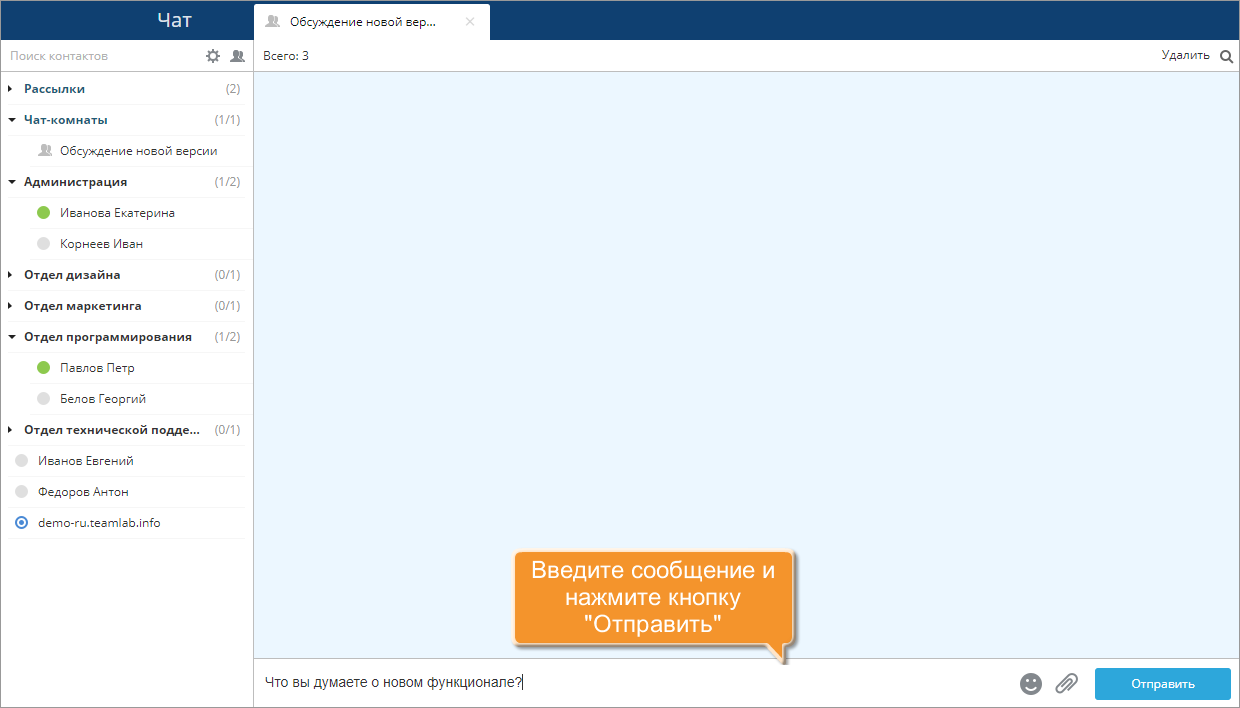Focus the Поиск контактов search field
The height and width of the screenshot is (708, 1240).
pyautogui.click(x=100, y=56)
